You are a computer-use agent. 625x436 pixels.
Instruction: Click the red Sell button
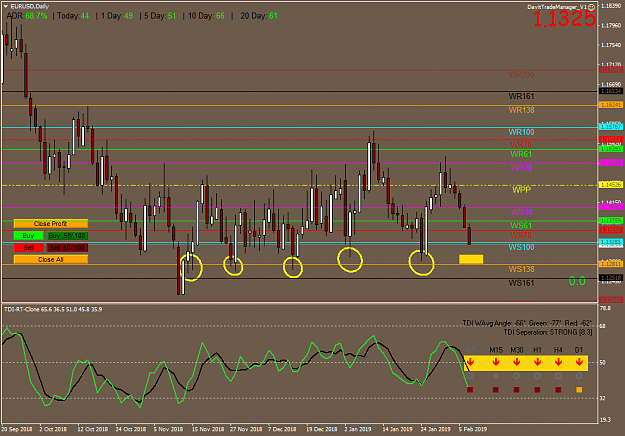[28, 247]
